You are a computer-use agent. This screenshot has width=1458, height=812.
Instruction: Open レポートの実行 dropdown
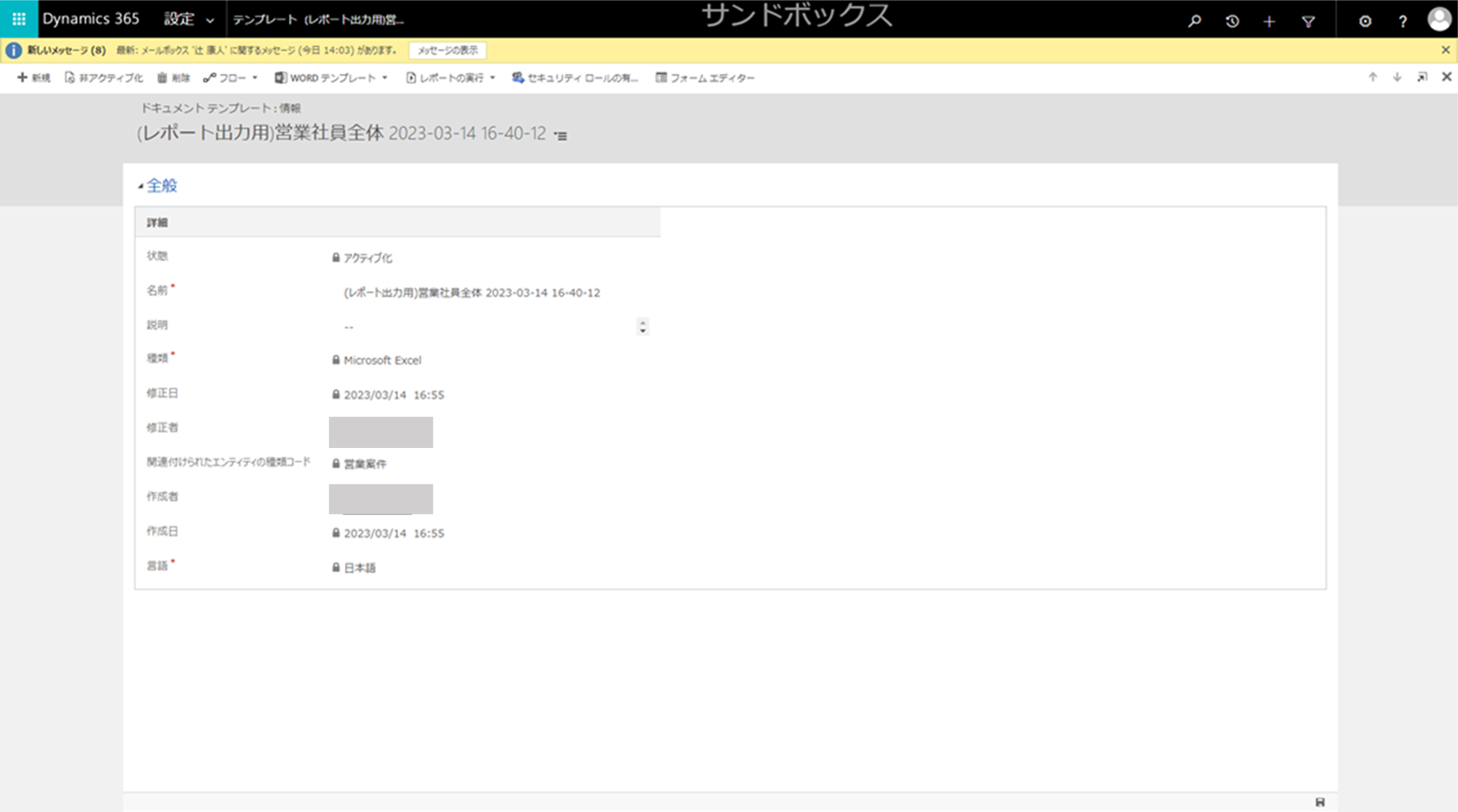point(450,77)
